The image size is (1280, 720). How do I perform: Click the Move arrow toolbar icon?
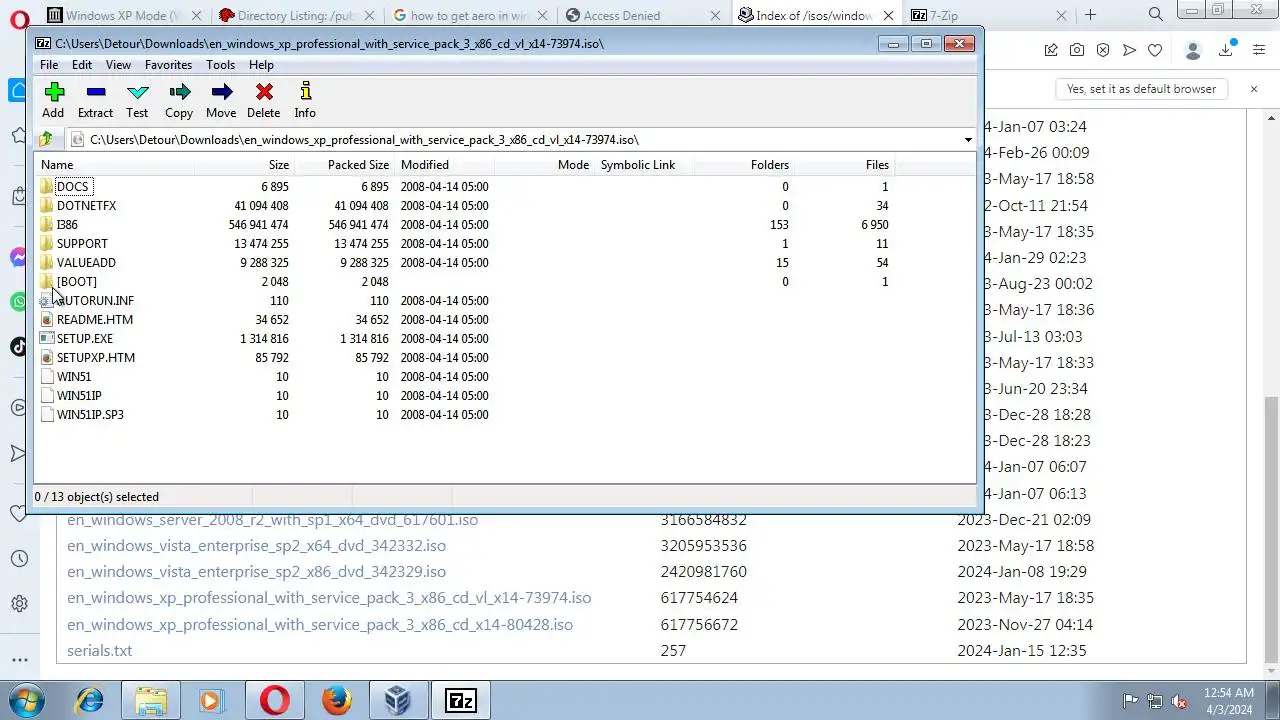pos(222,92)
